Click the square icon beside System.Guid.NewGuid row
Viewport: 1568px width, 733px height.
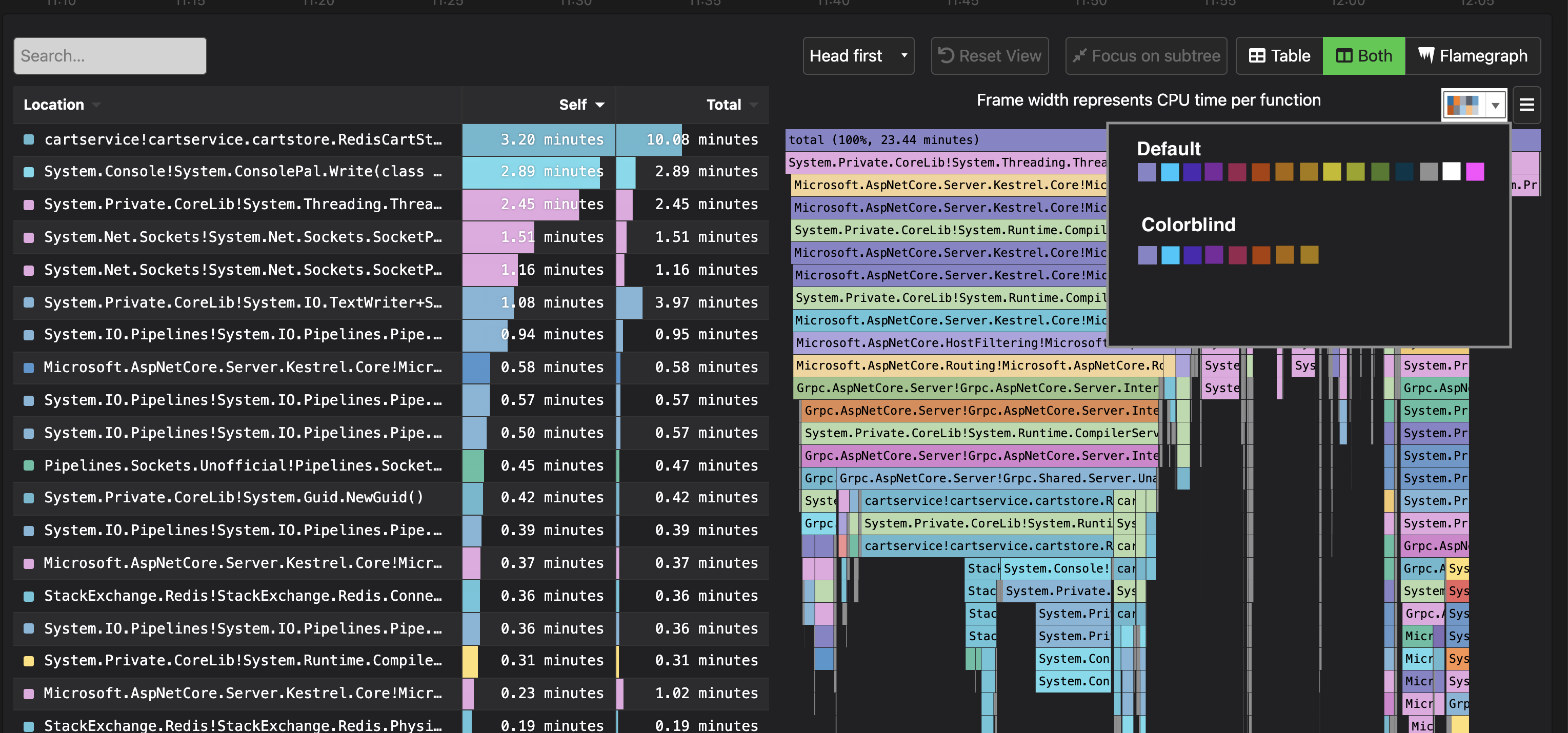tap(28, 498)
